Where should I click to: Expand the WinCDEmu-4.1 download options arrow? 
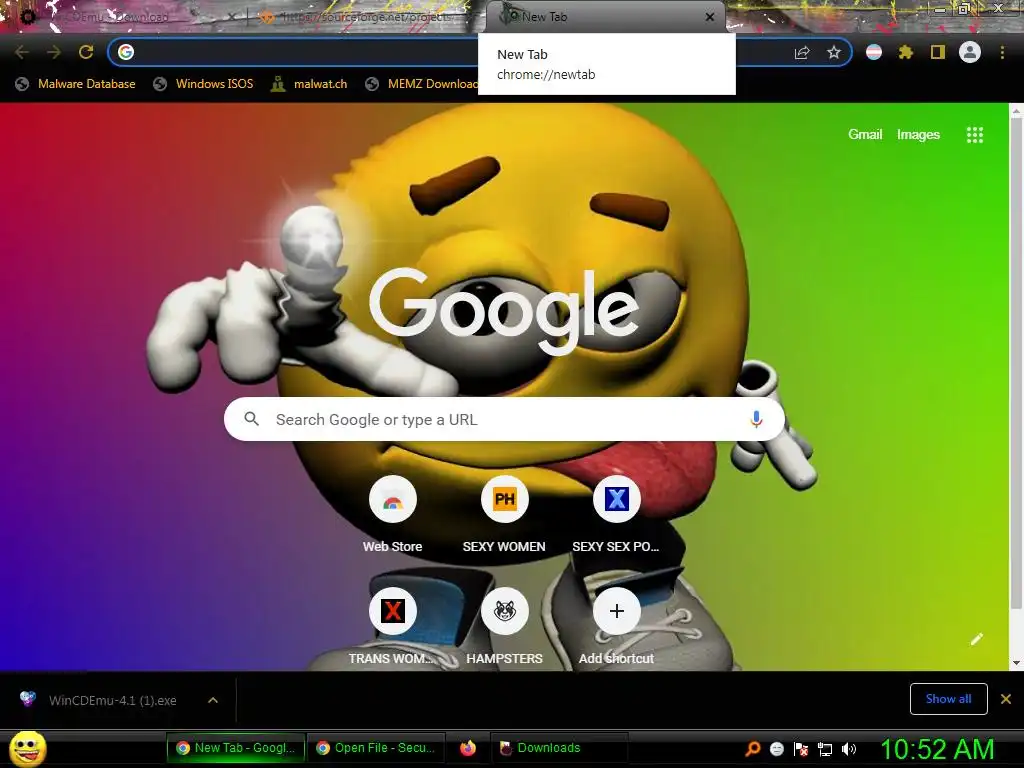tap(213, 700)
